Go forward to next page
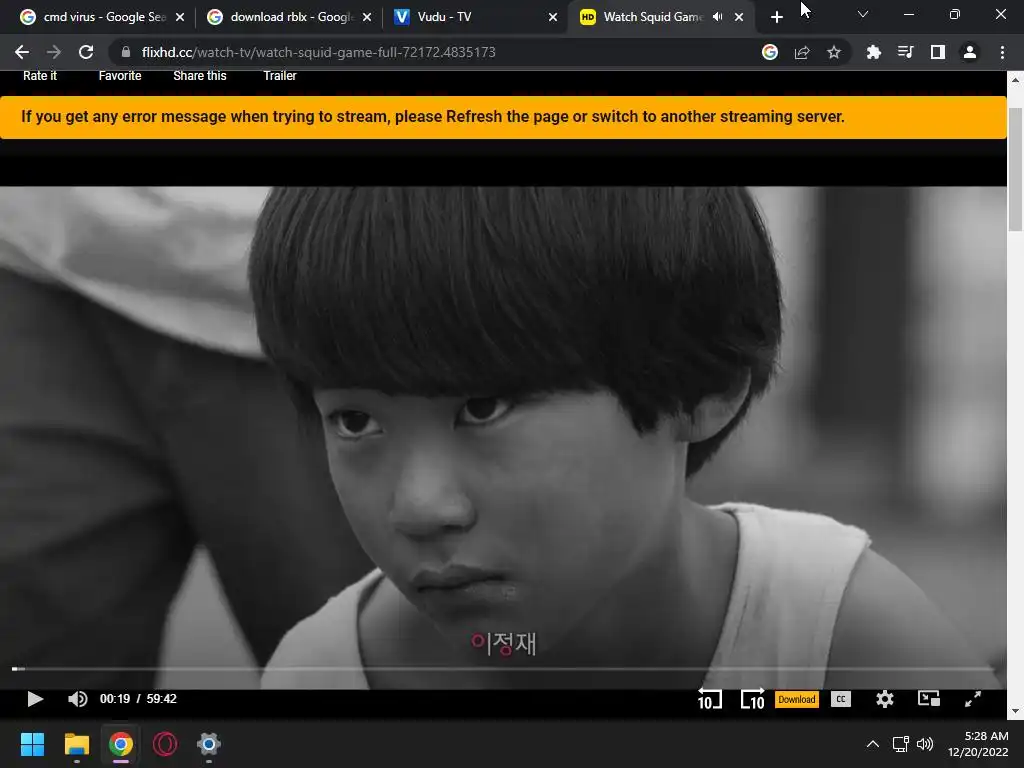 pyautogui.click(x=54, y=52)
